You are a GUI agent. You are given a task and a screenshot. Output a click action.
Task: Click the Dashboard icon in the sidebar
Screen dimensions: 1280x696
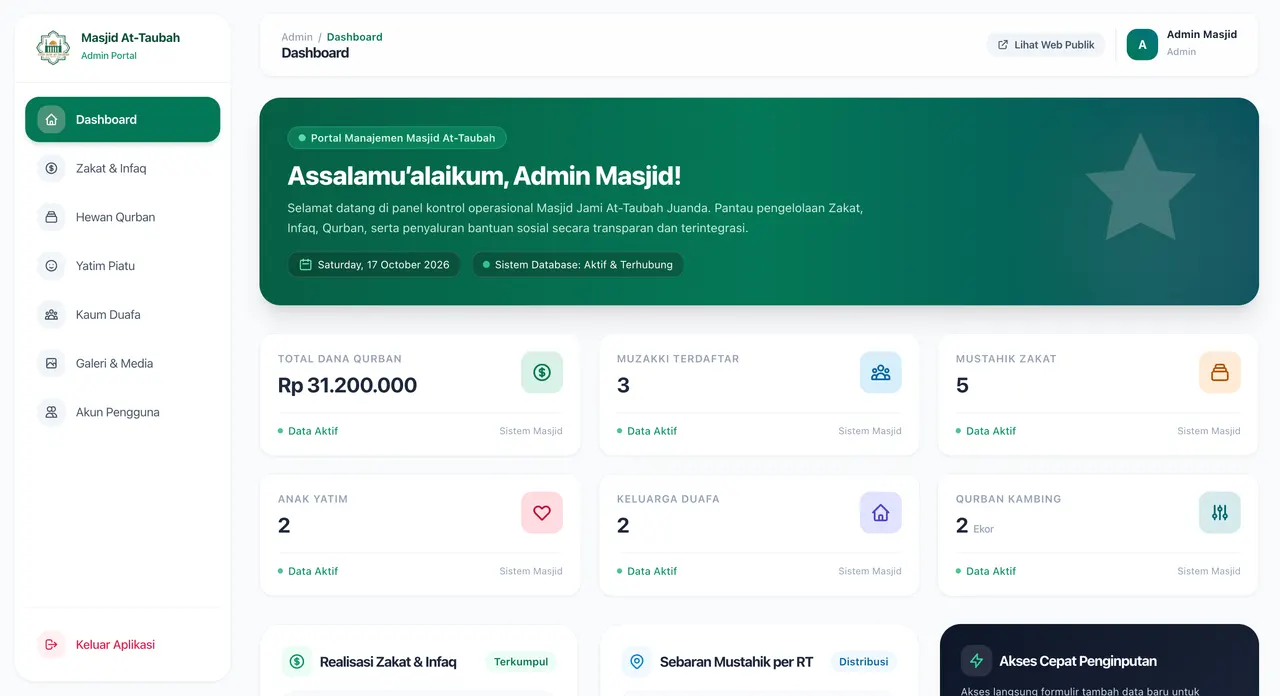51,119
